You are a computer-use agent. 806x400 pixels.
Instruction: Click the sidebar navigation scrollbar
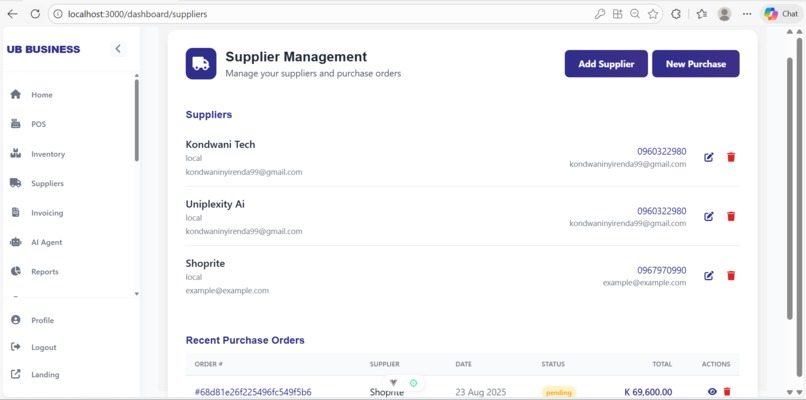click(x=136, y=120)
